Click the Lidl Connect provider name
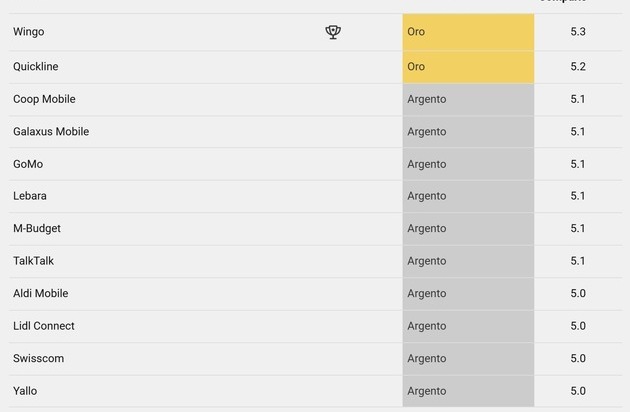This screenshot has width=630, height=412. pos(44,326)
